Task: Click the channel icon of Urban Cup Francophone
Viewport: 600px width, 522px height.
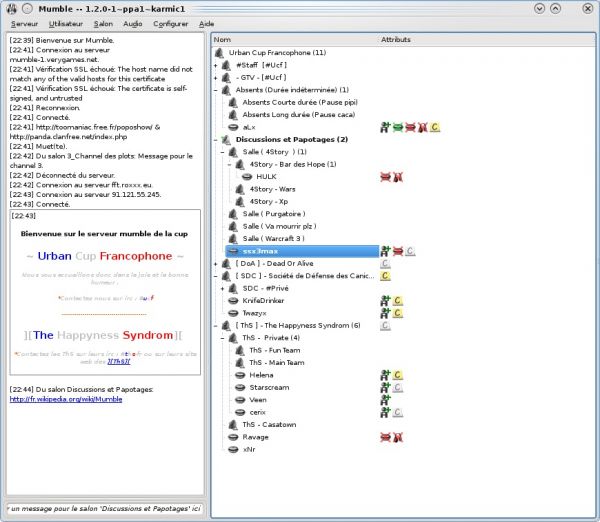Action: [x=220, y=52]
